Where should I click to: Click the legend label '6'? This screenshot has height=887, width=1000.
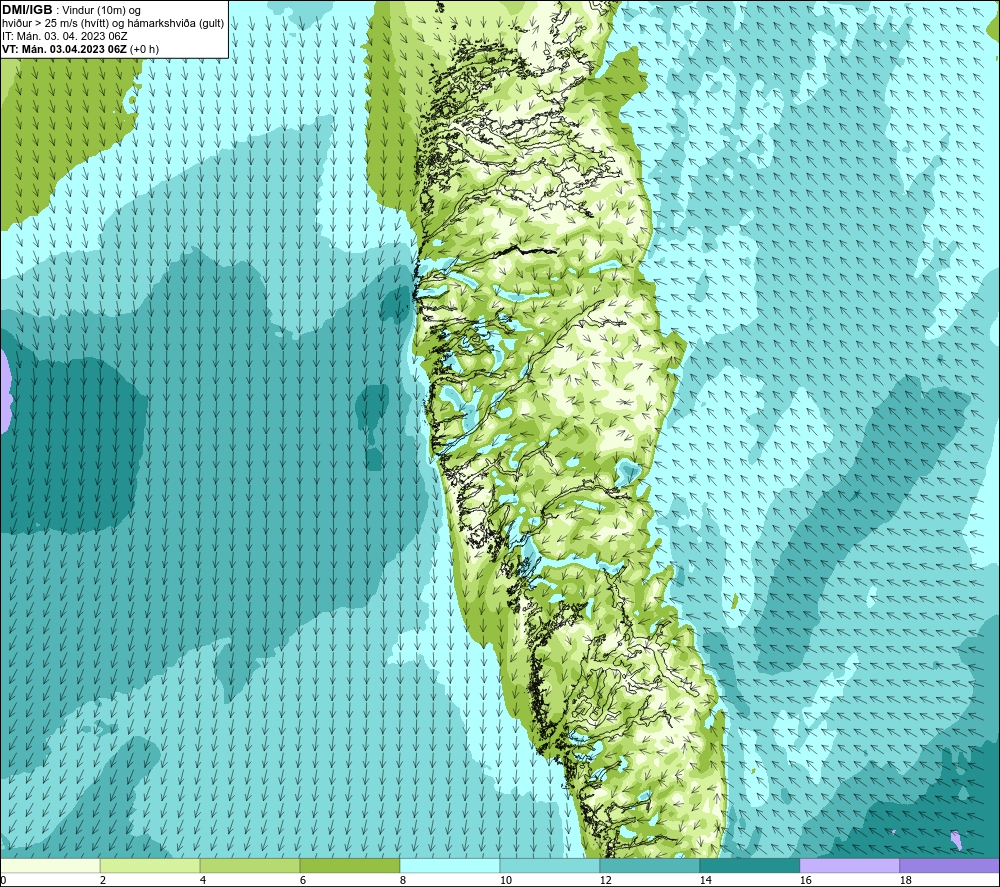tap(303, 880)
